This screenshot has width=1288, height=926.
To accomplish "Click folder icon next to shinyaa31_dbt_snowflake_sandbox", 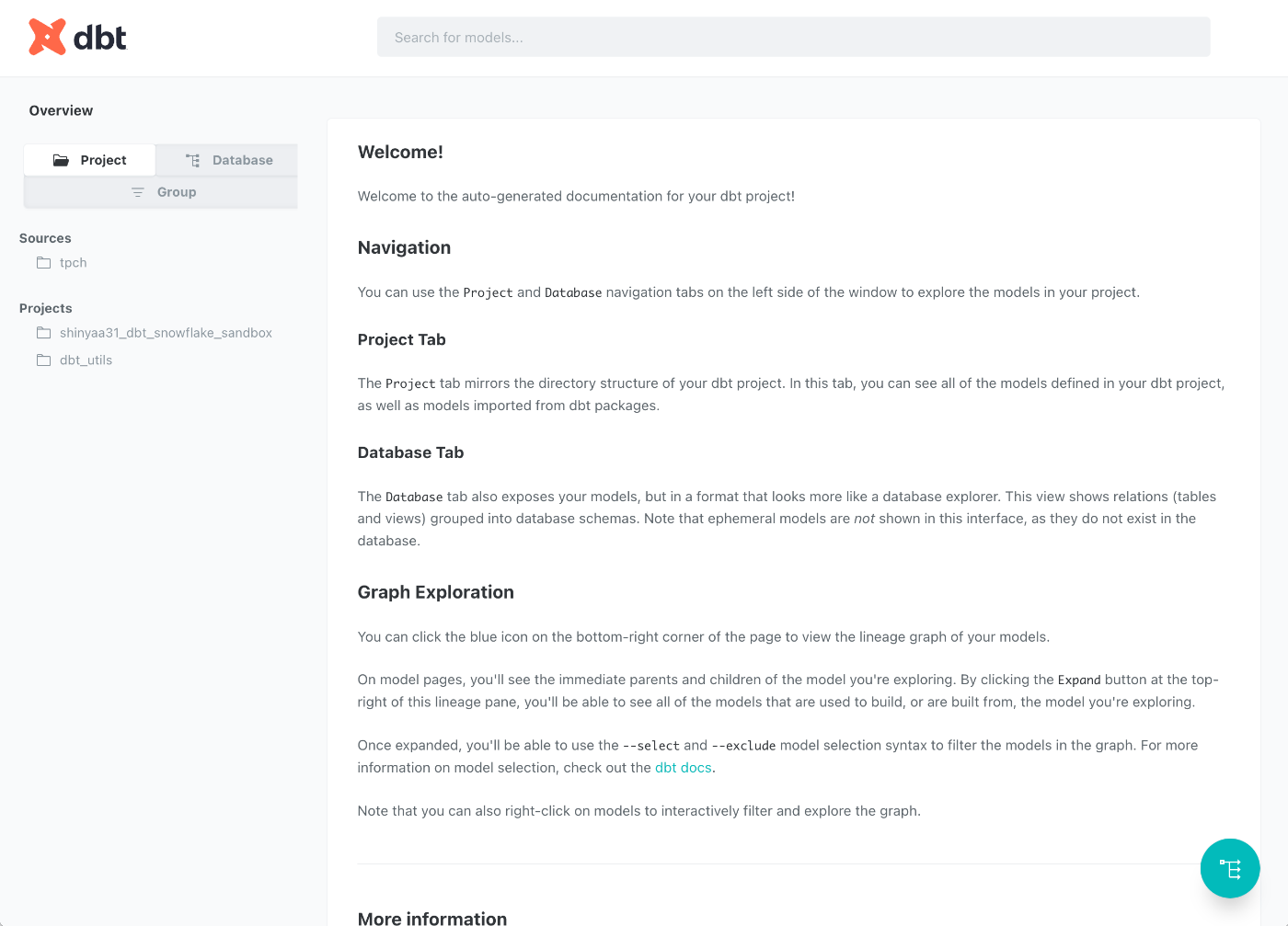I will click(43, 333).
